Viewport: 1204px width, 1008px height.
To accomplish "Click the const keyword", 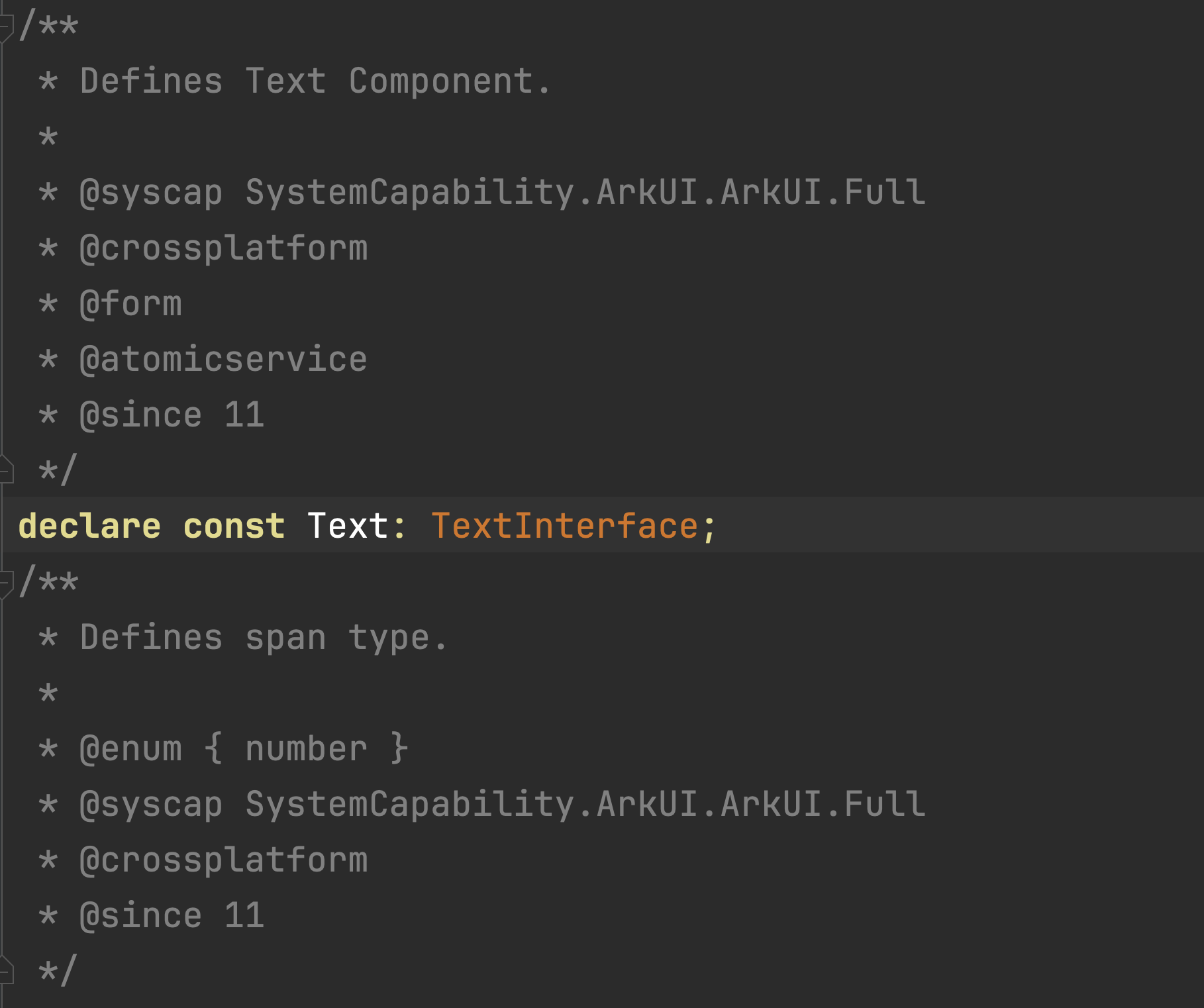I will click(x=234, y=527).
